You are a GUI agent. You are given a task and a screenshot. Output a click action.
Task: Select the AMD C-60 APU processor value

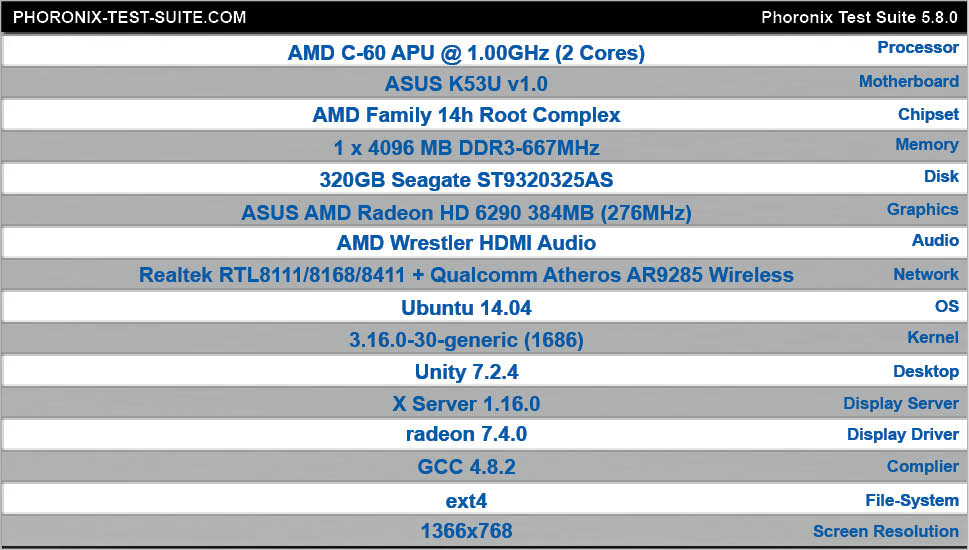point(466,53)
